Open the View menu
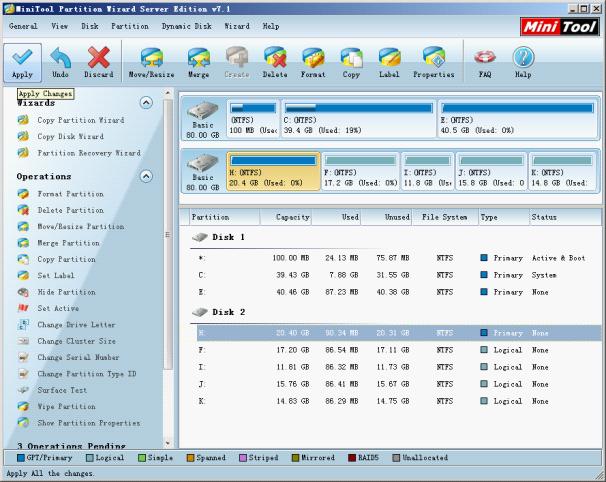The height and width of the screenshot is (482, 606). (x=60, y=26)
